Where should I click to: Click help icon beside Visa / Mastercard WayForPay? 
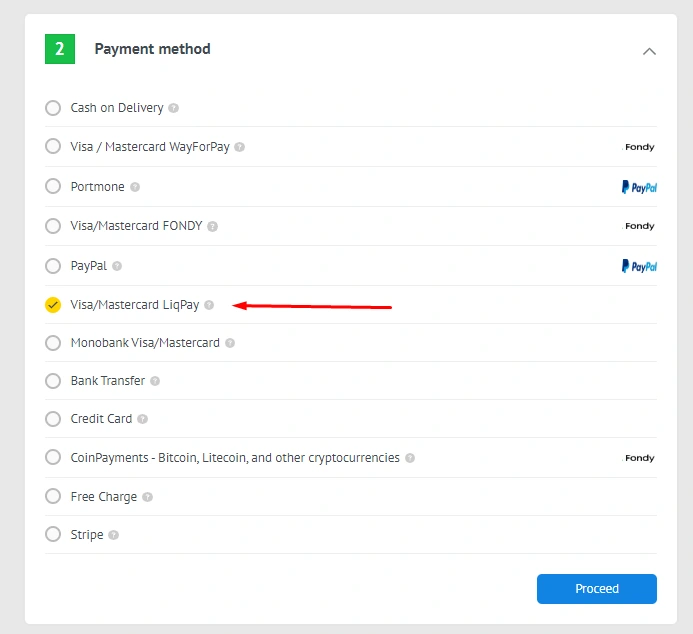[240, 147]
